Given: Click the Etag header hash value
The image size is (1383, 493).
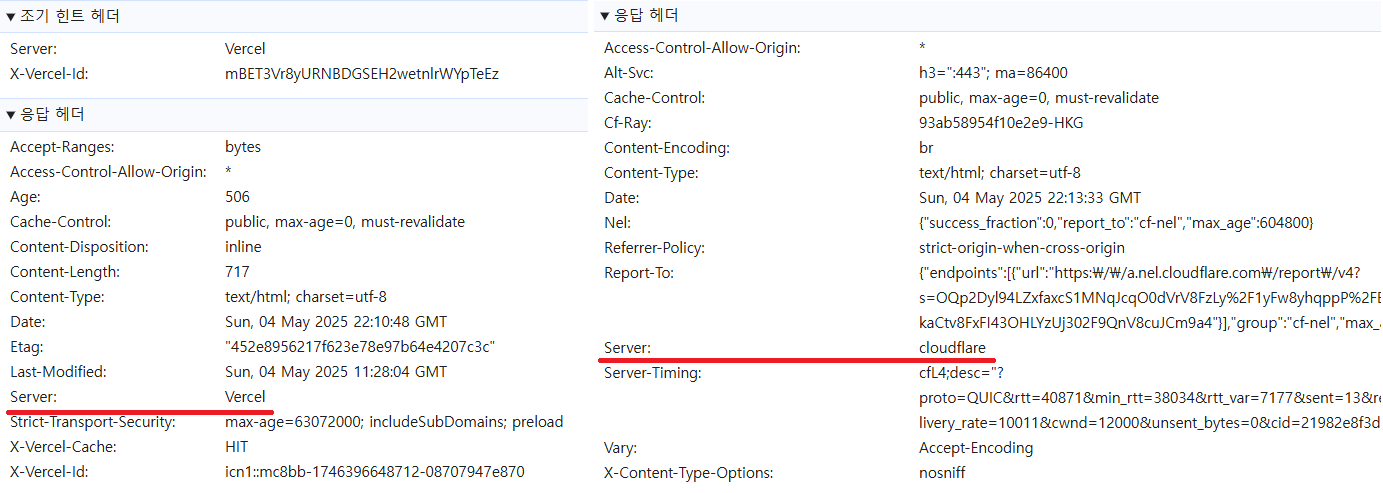Looking at the screenshot, I should pyautogui.click(x=361, y=347).
